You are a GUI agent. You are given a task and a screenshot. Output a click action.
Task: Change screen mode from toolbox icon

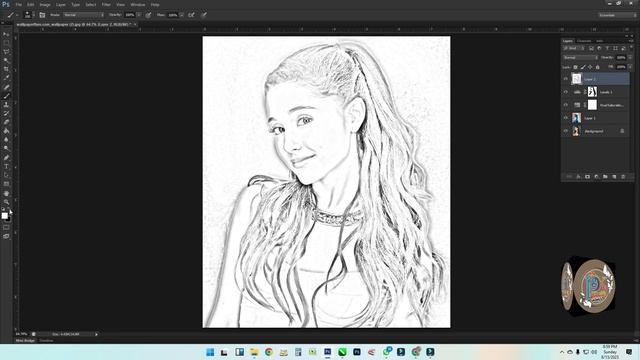(x=6, y=236)
